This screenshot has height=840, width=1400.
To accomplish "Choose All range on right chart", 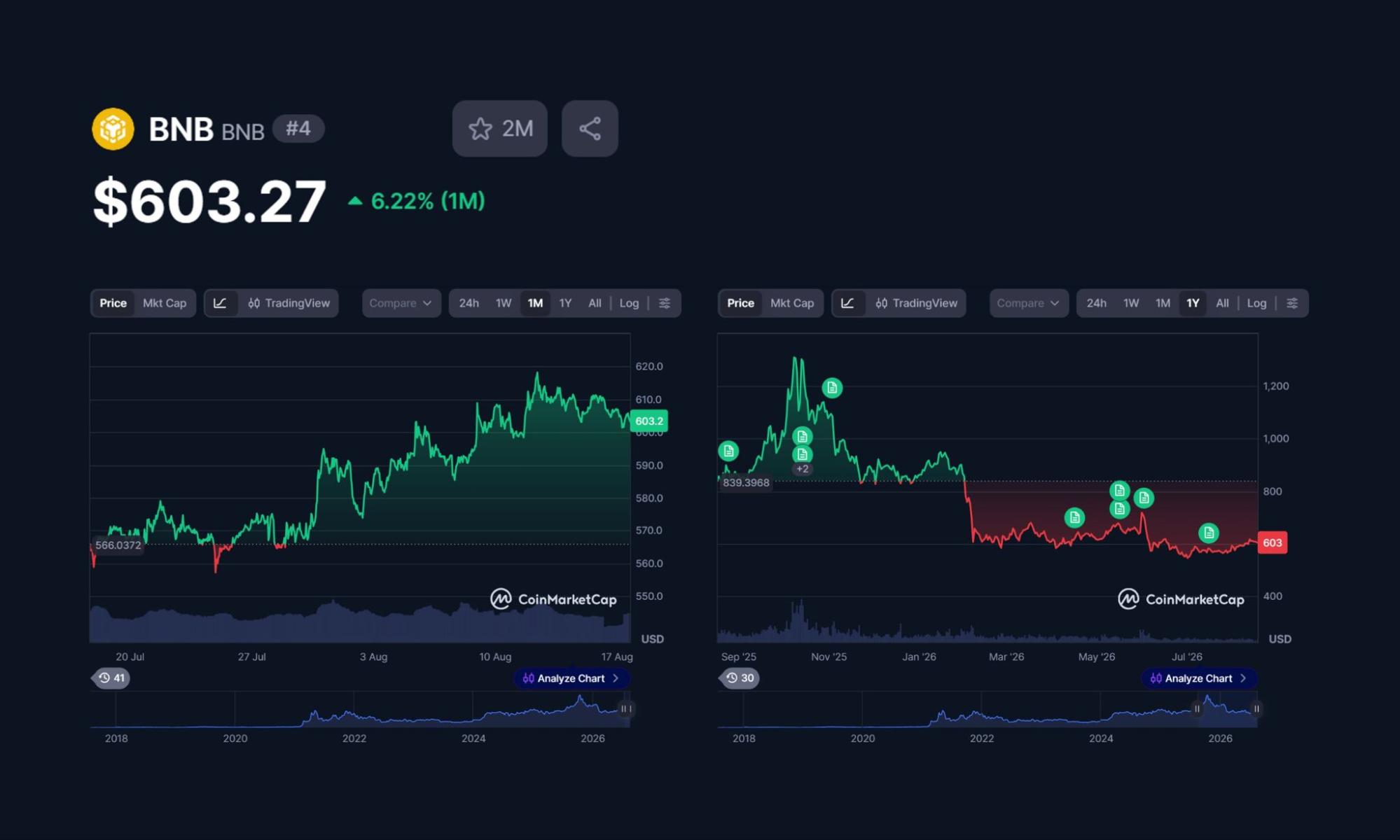I will click(1222, 303).
